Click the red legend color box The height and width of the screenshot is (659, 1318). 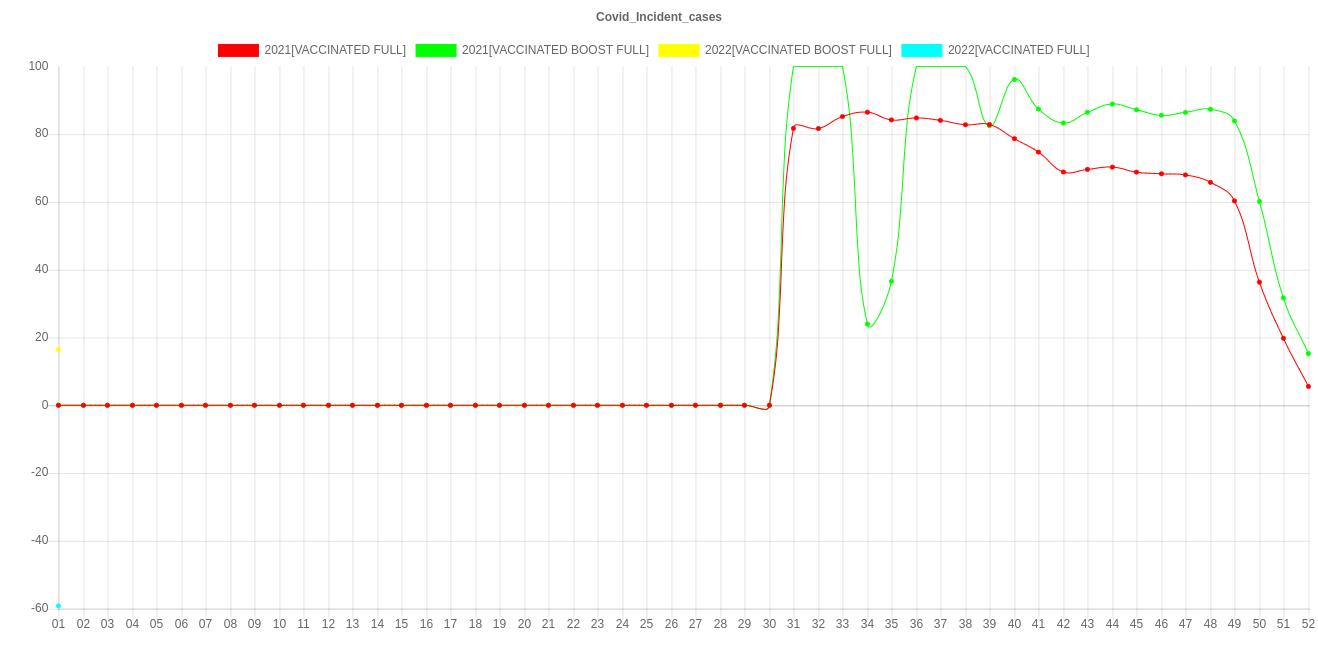point(238,50)
